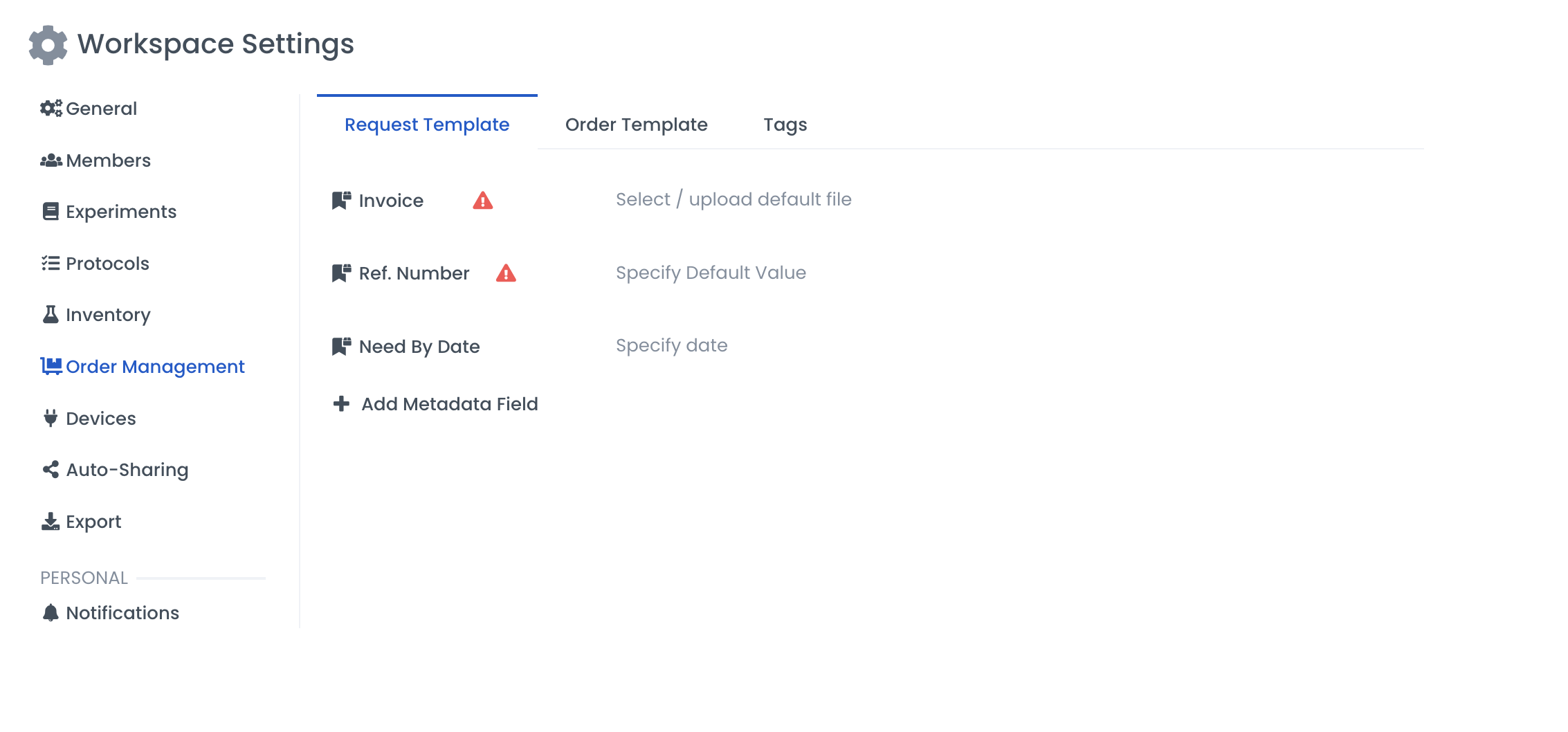This screenshot has height=732, width=1568.
Task: Switch to the Order Template tab
Action: coord(636,125)
